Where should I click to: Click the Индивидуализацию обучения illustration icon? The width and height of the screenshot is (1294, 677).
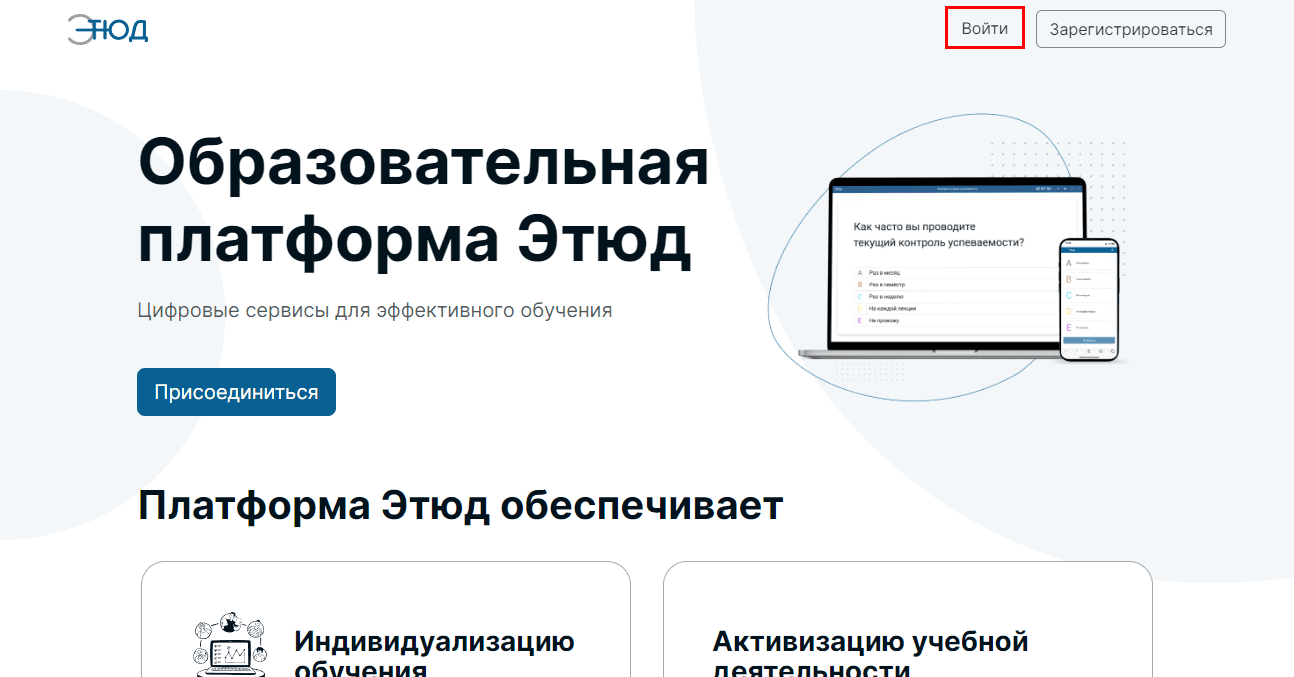[x=231, y=643]
